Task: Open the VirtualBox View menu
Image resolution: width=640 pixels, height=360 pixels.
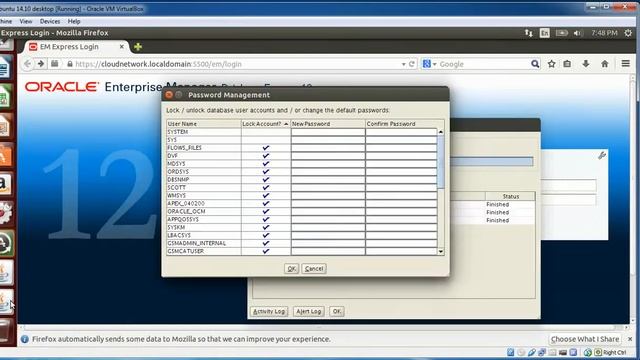Action: coord(26,21)
